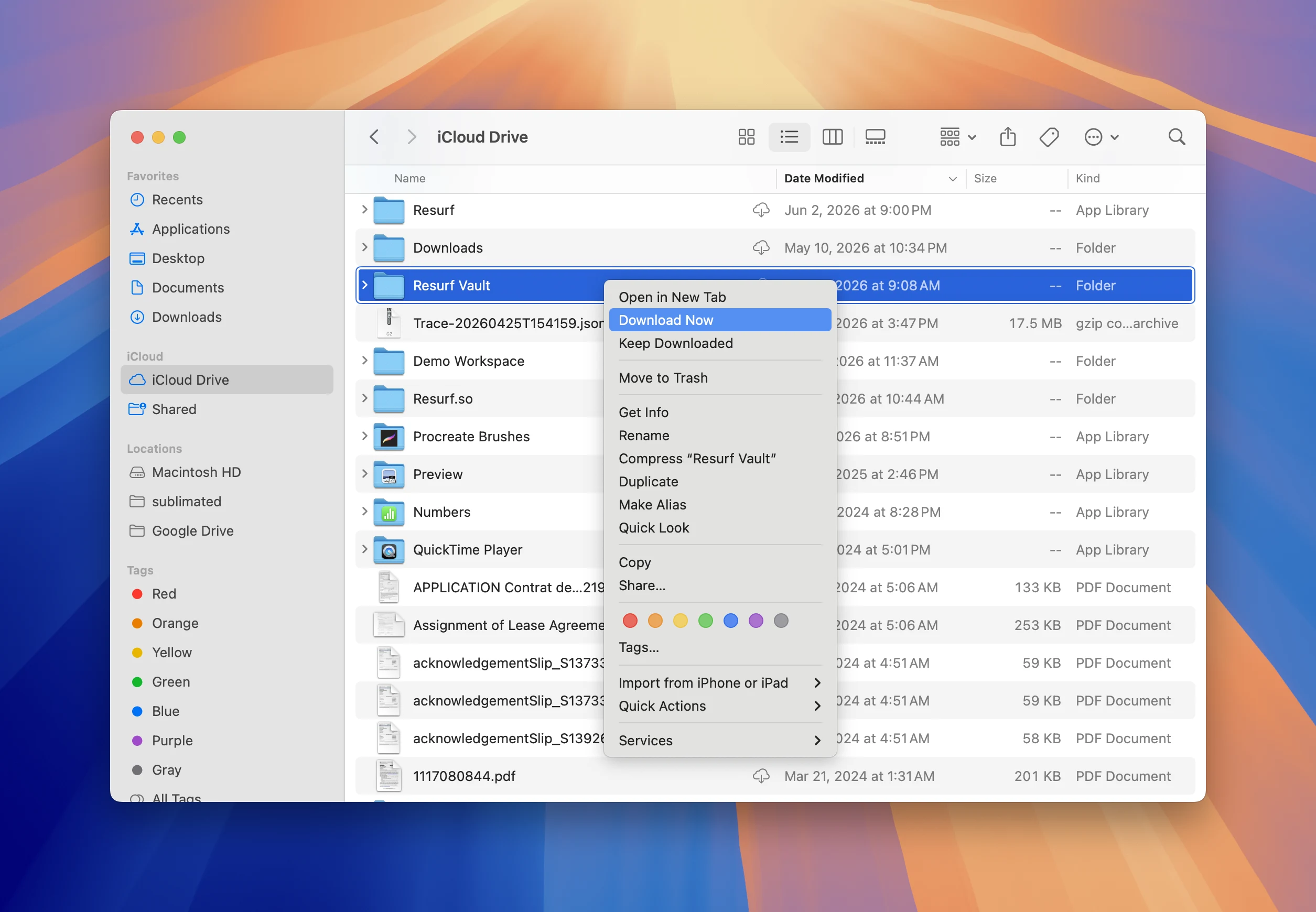
Task: Select iCloud Drive in the sidebar
Action: coord(227,380)
